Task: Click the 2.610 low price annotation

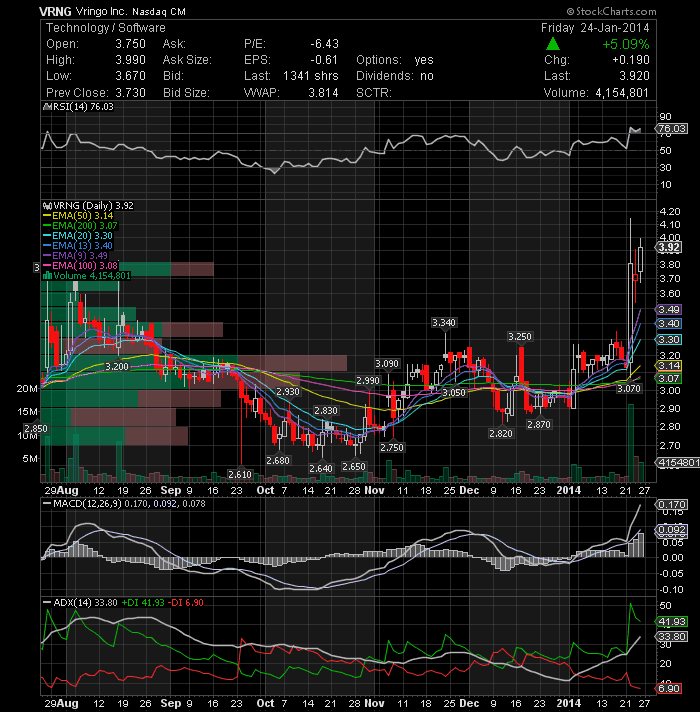Action: pyautogui.click(x=240, y=475)
